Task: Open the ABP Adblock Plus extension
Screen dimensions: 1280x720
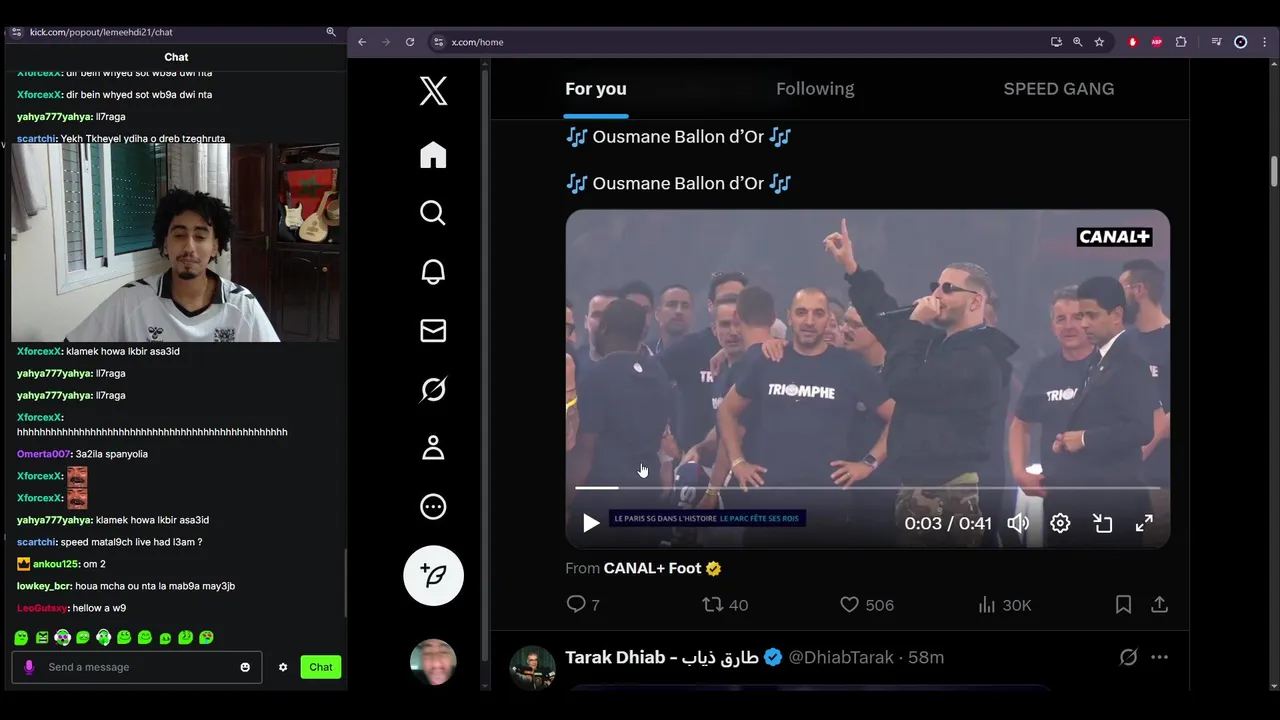Action: pos(1157,42)
